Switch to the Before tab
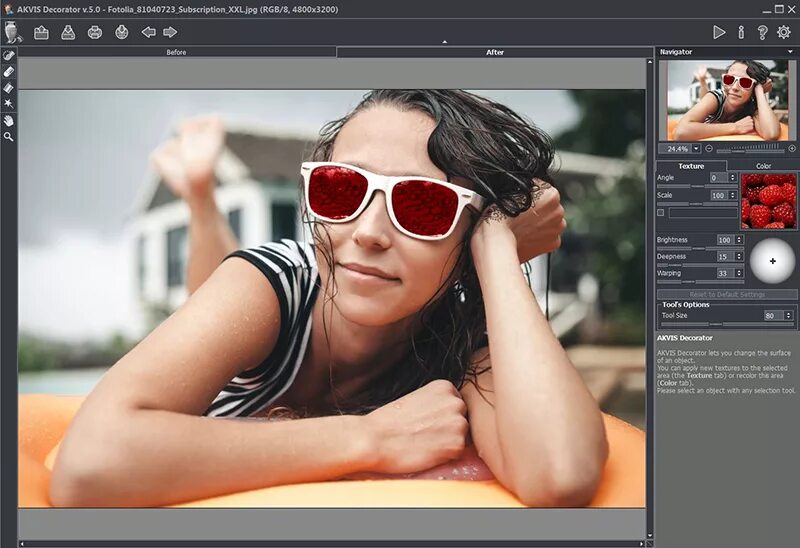This screenshot has height=548, width=800. (x=176, y=52)
